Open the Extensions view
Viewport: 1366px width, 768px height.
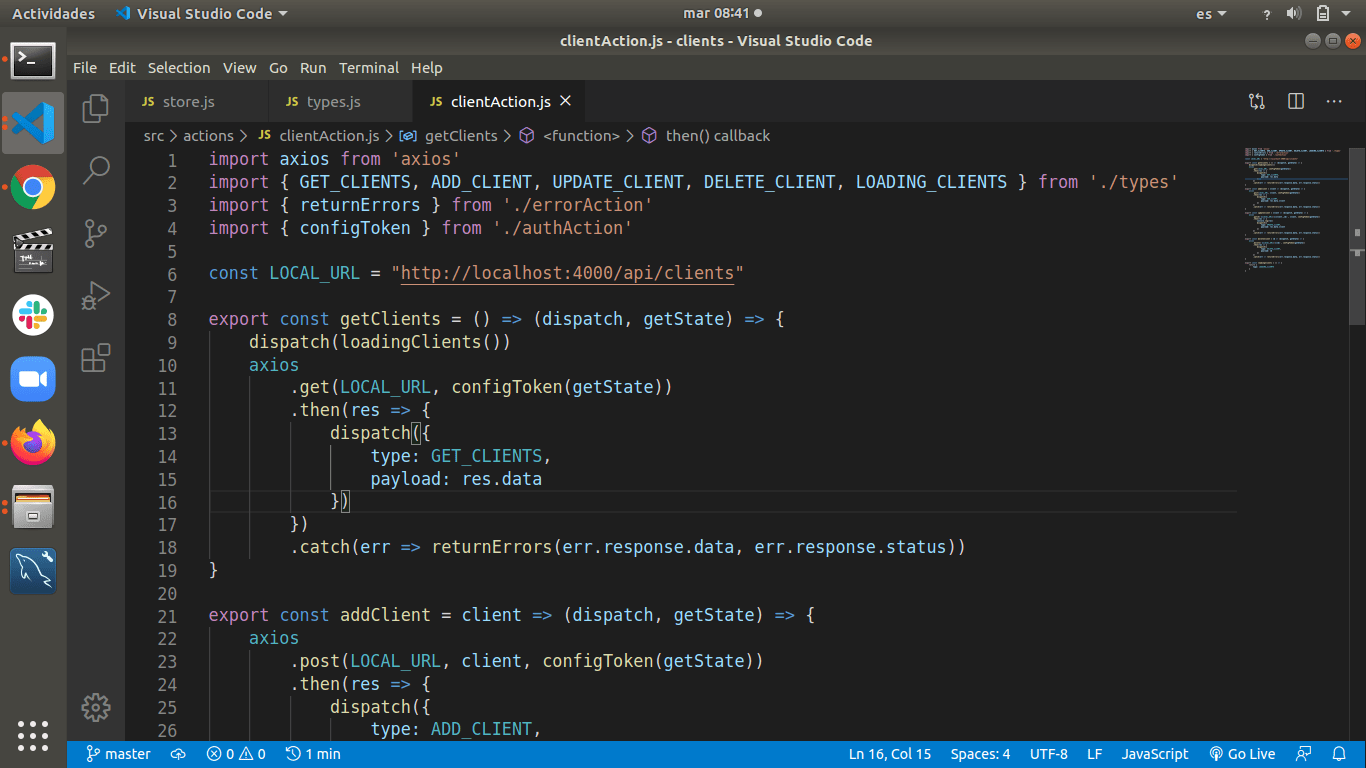pos(96,358)
